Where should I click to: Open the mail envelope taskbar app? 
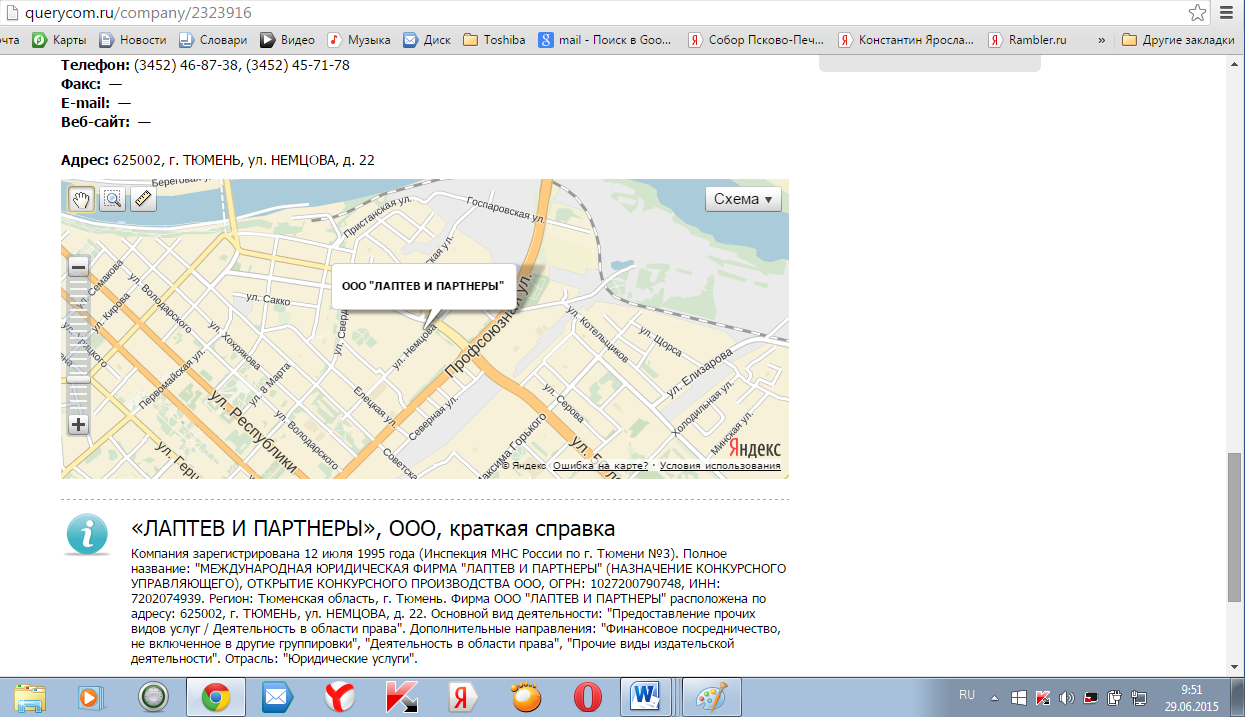pyautogui.click(x=276, y=696)
